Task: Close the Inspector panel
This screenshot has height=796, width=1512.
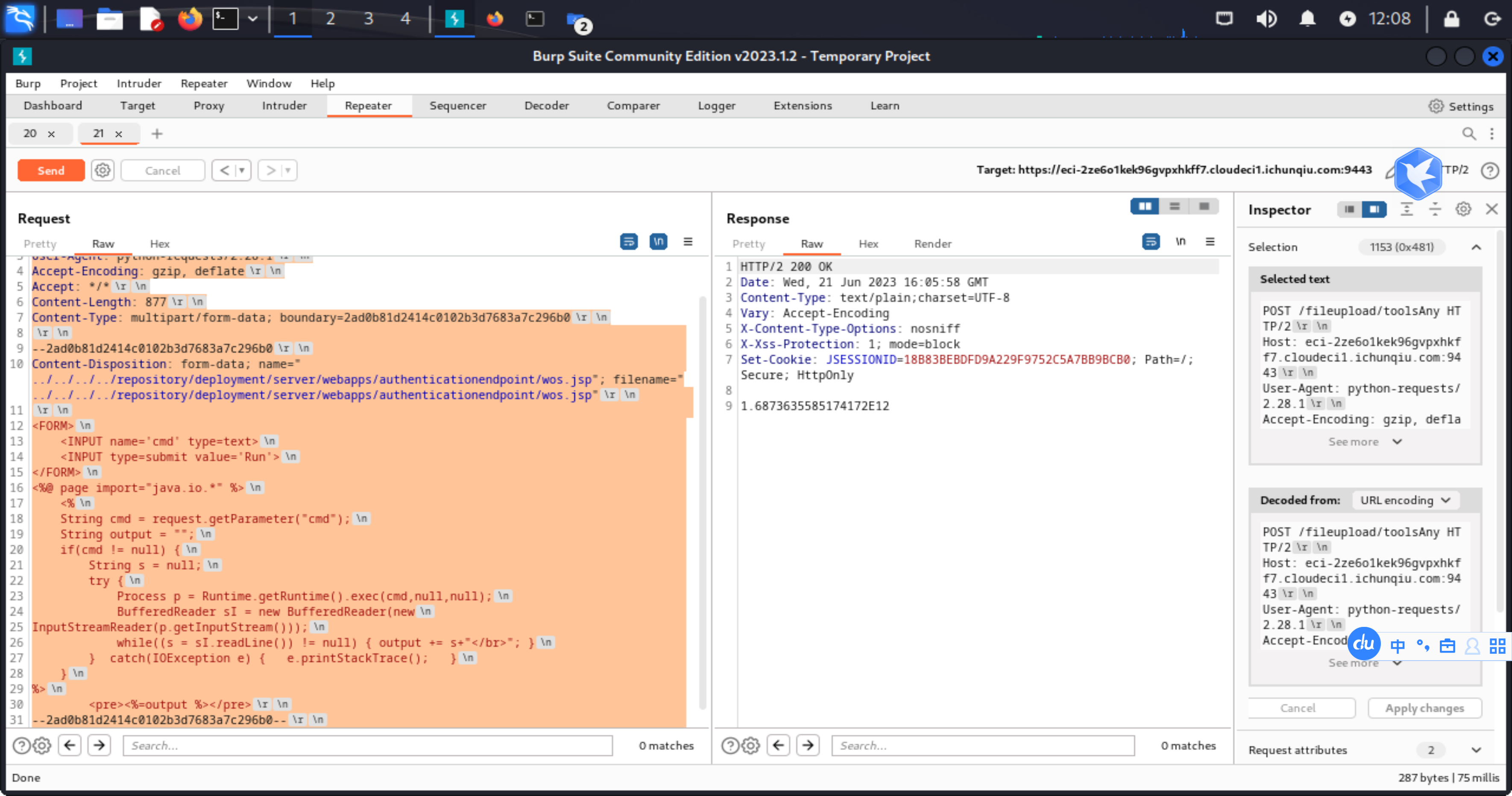Action: click(1491, 210)
